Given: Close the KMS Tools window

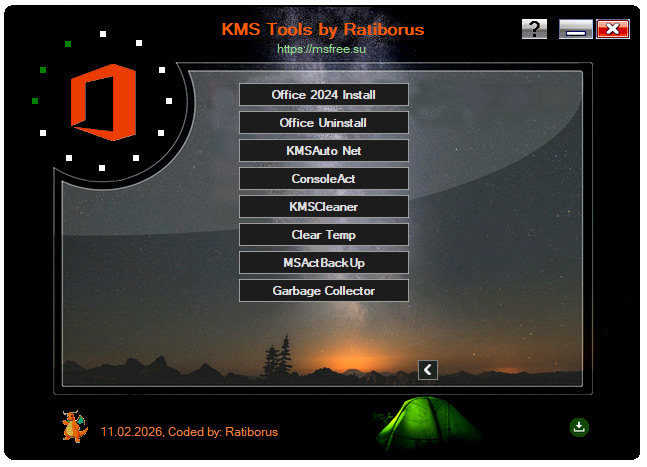Looking at the screenshot, I should 612,29.
